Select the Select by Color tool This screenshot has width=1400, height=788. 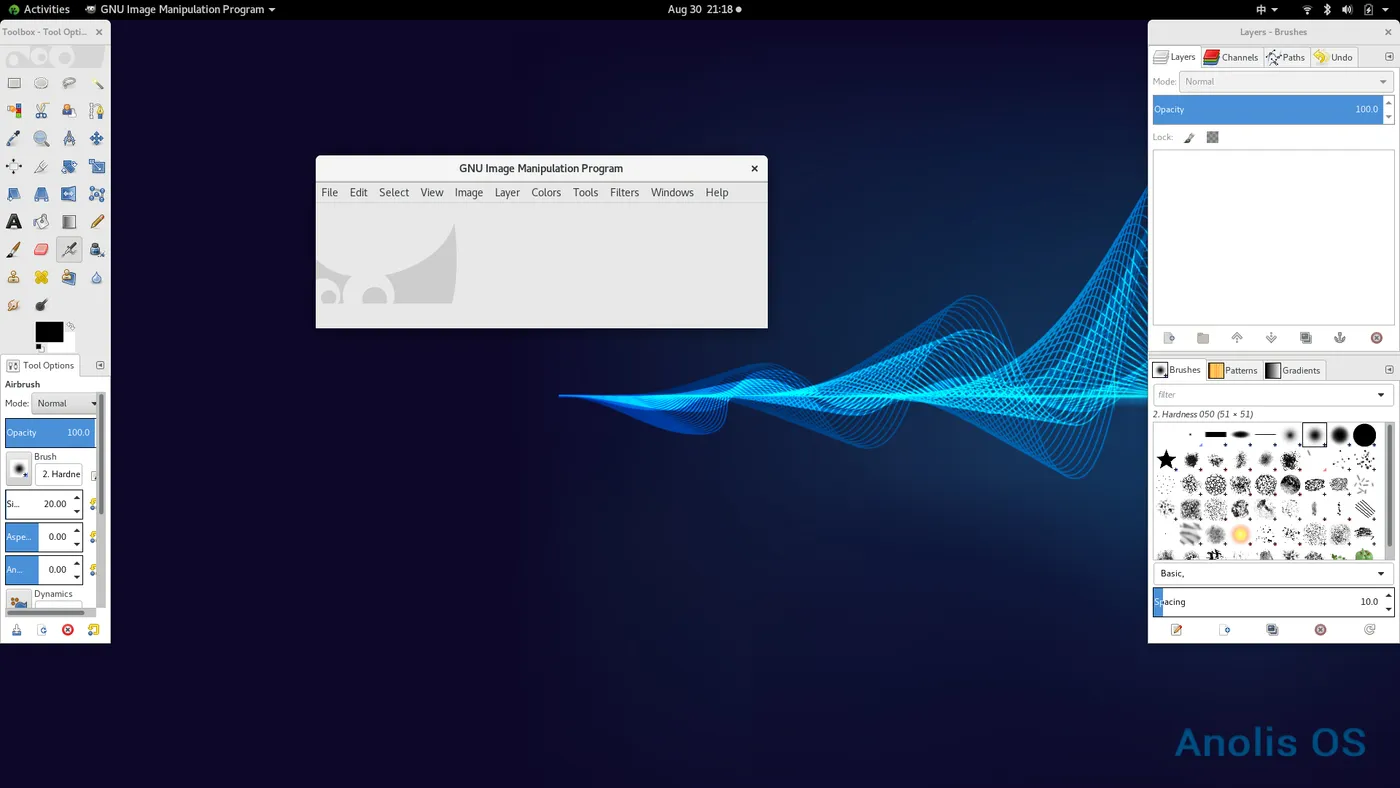(x=14, y=111)
